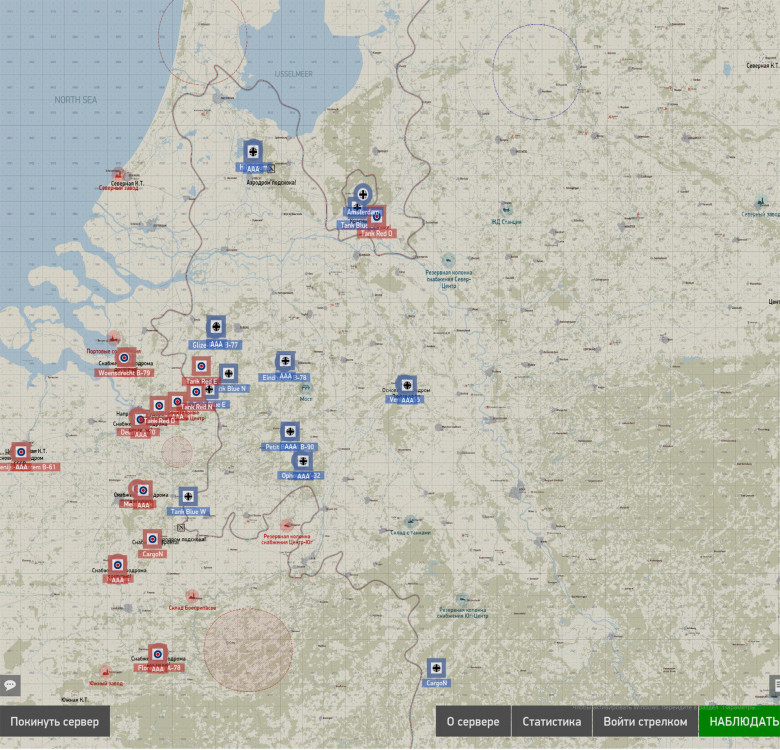Click the Аэродром подскока text in the north

click(x=271, y=183)
